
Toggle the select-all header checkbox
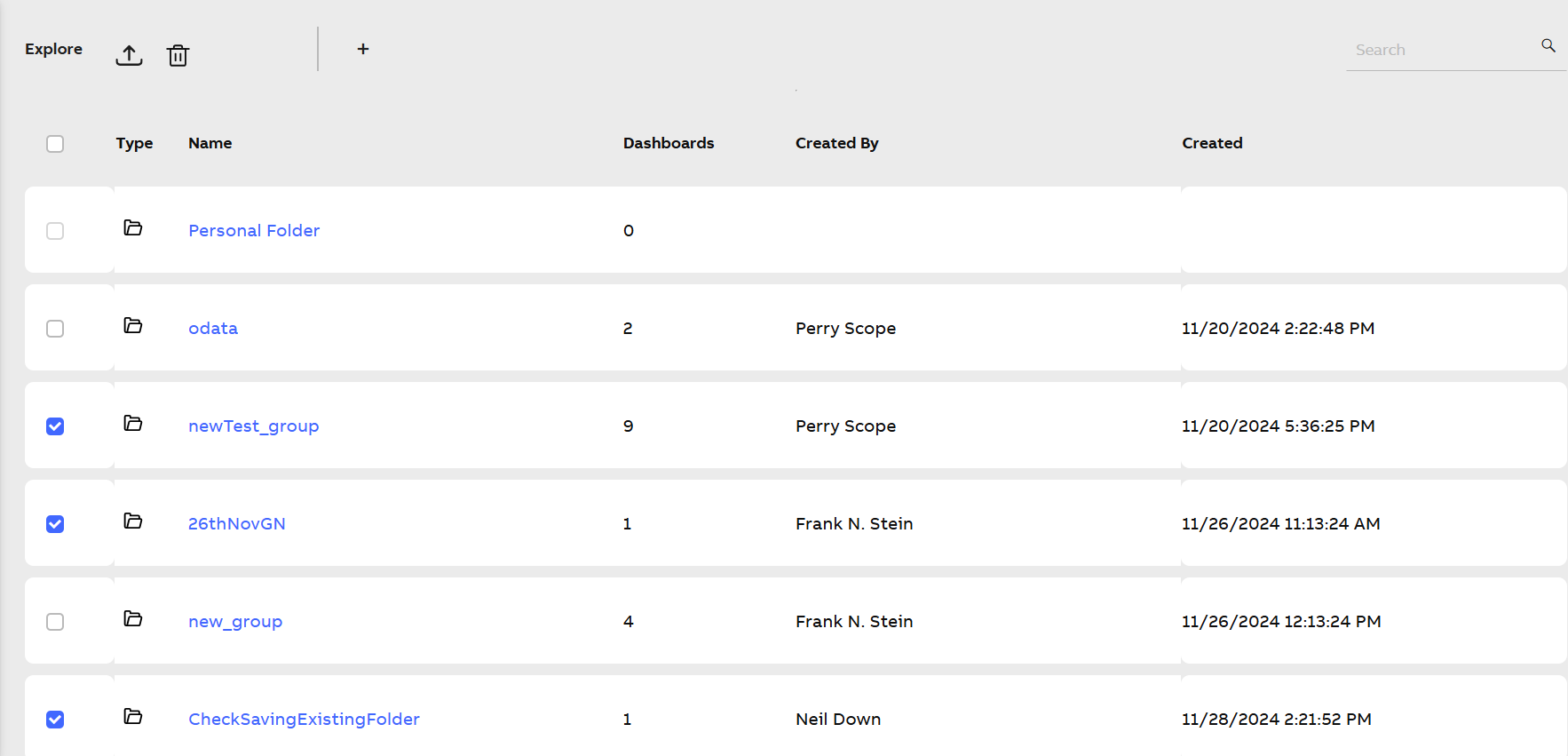click(x=55, y=144)
